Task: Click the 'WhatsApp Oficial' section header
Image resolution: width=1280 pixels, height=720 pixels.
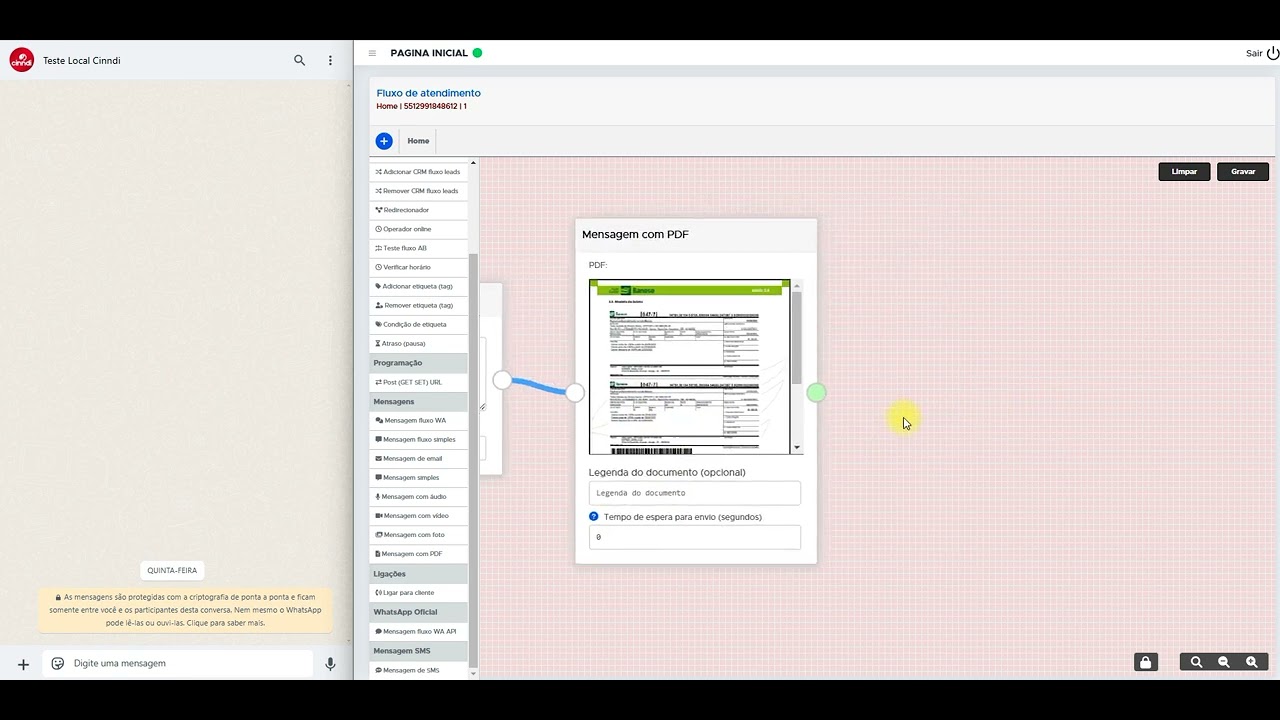Action: (x=418, y=612)
